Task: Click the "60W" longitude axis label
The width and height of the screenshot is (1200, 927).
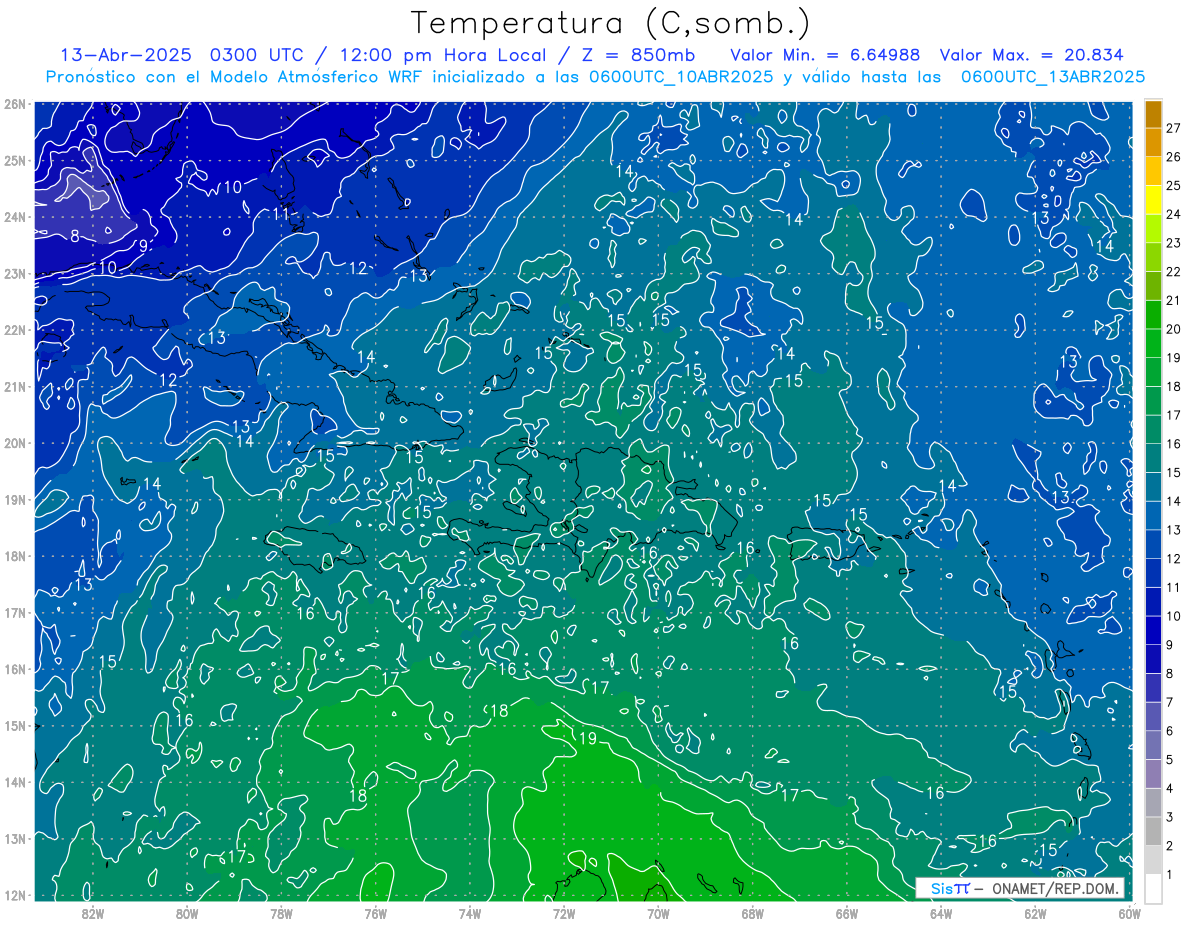Action: [x=1129, y=913]
